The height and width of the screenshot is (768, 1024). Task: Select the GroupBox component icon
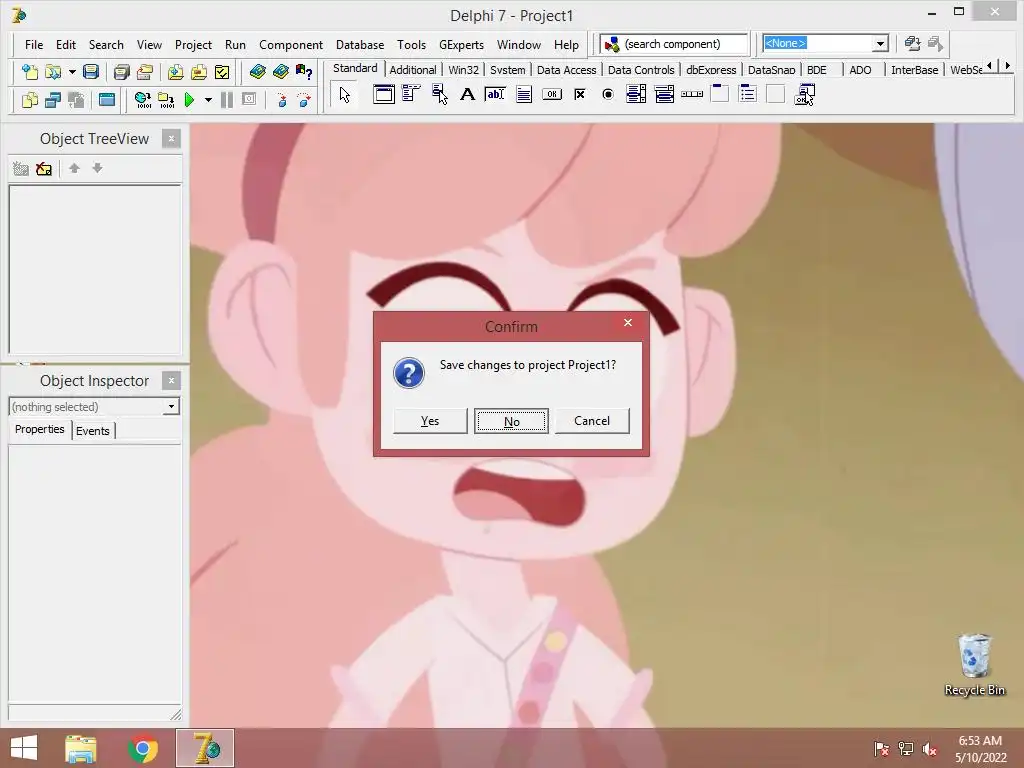720,95
